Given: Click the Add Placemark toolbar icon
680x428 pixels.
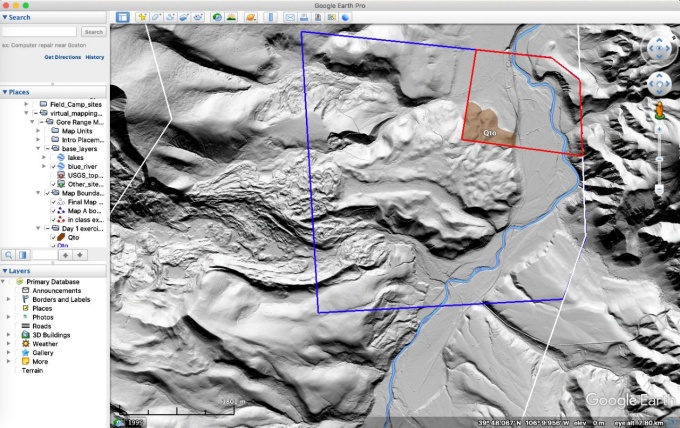Looking at the screenshot, I should coord(145,17).
